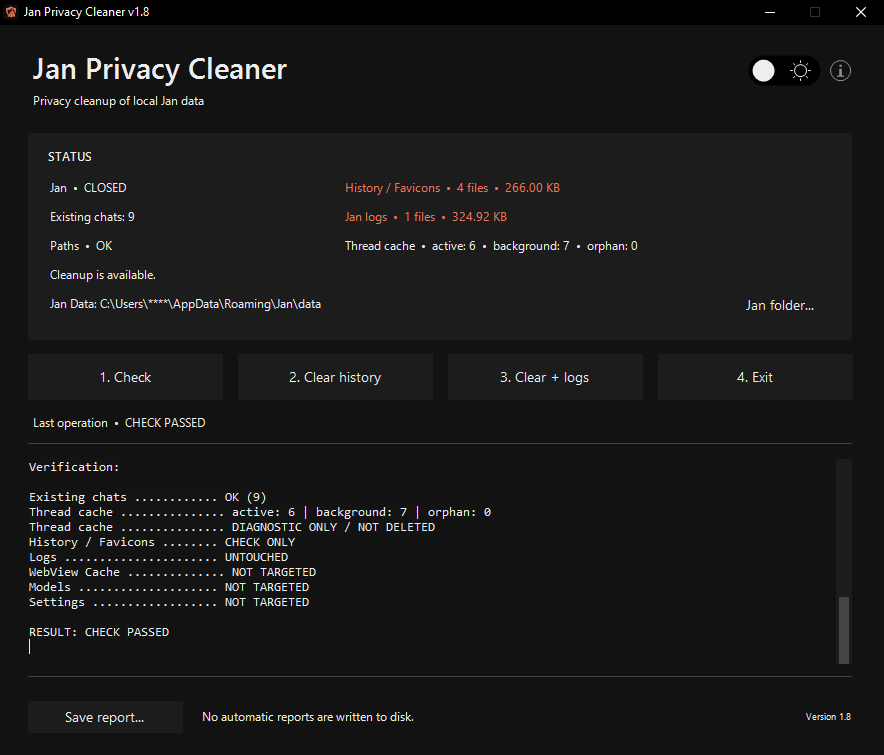Open the info (i) icon
The width and height of the screenshot is (884, 755).
point(840,71)
